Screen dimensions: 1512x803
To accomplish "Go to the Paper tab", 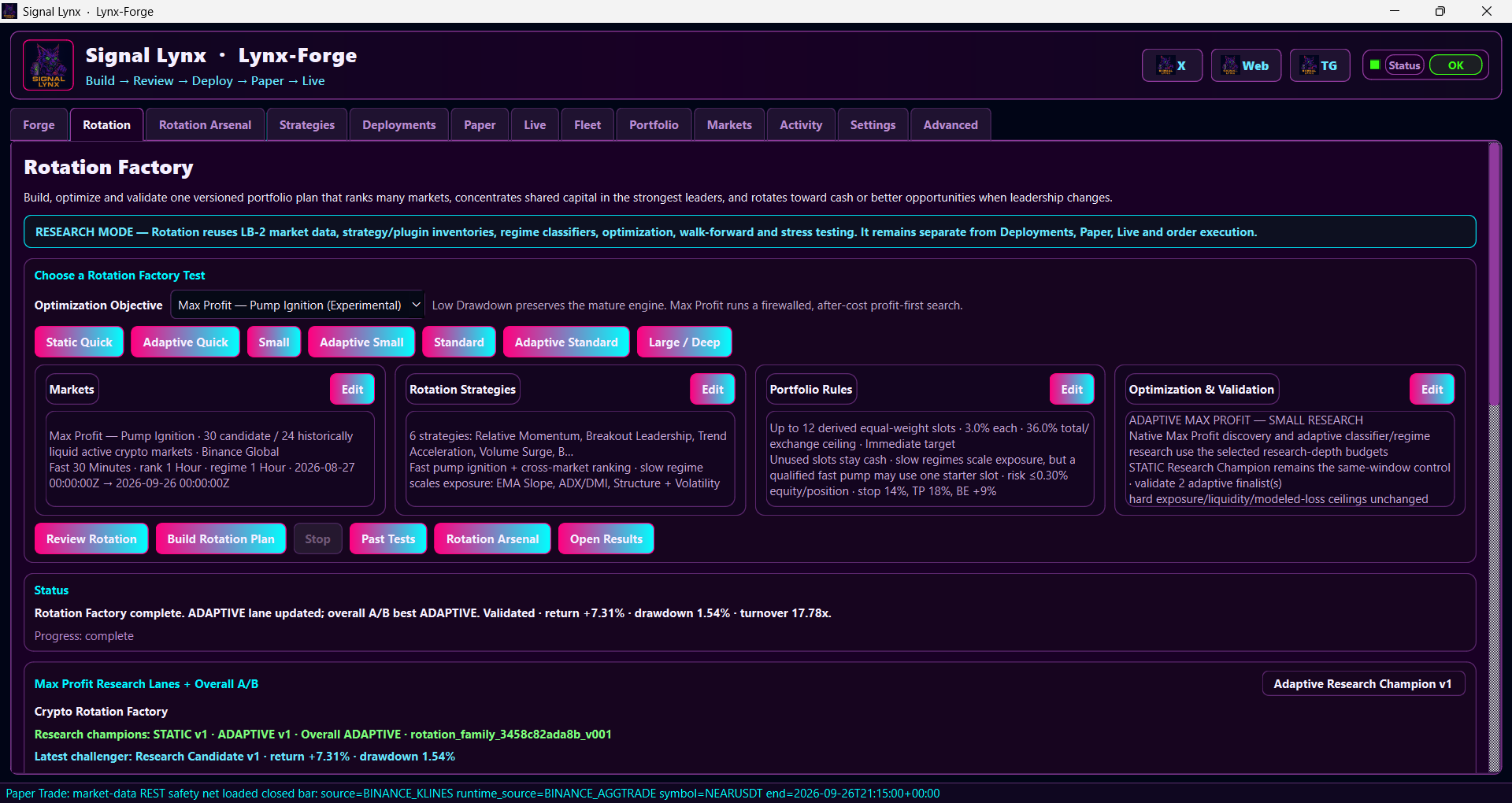I will (480, 125).
